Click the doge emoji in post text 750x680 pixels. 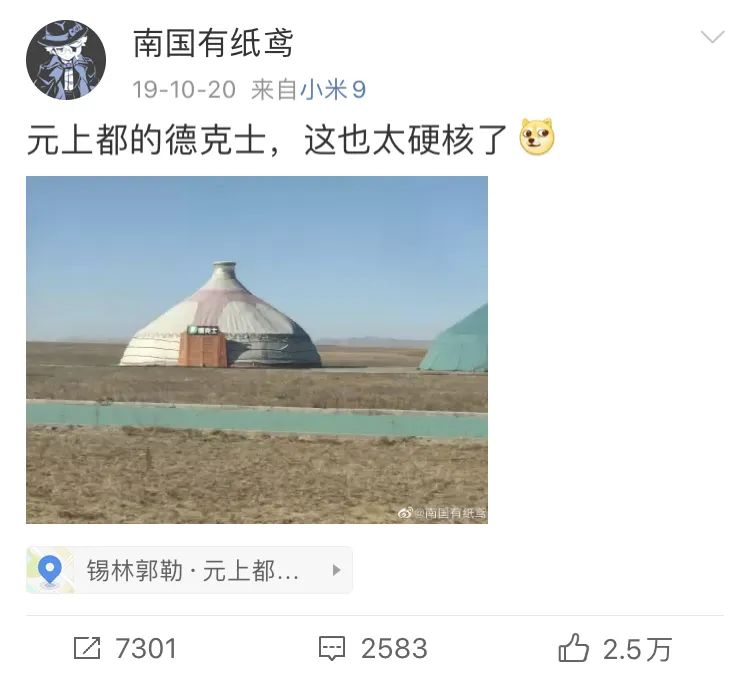pos(537,136)
